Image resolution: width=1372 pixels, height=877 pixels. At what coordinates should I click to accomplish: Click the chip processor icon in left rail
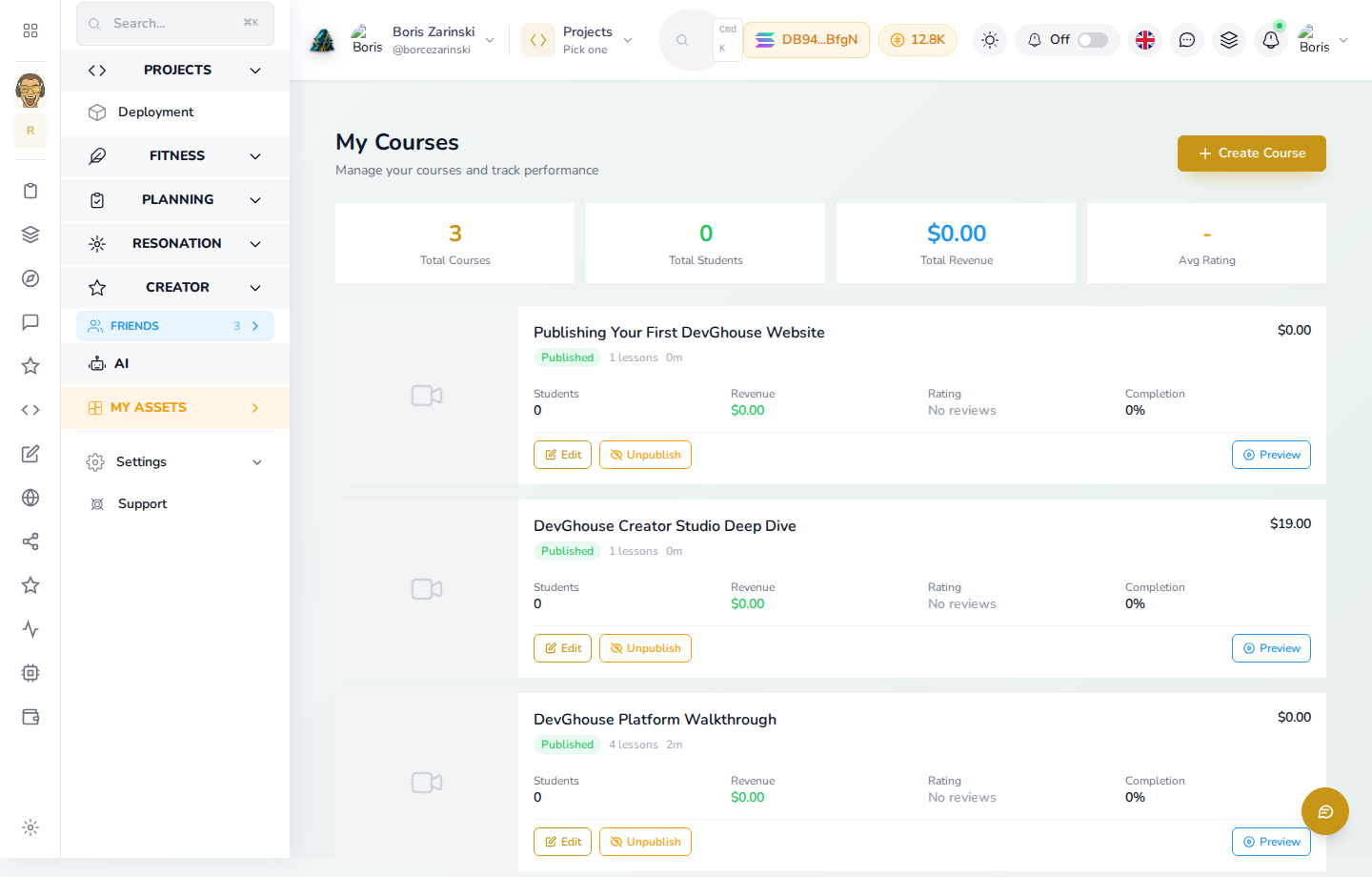coord(30,673)
